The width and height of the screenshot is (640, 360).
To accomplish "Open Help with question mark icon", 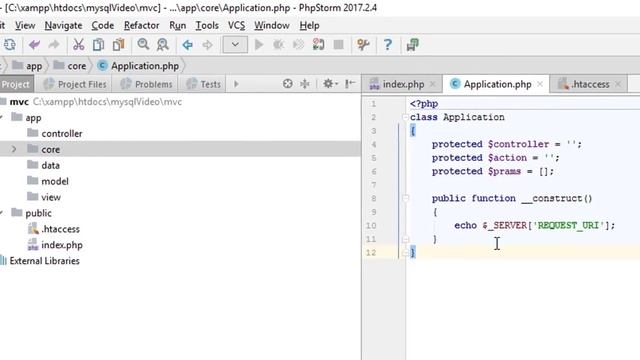I will click(387, 44).
